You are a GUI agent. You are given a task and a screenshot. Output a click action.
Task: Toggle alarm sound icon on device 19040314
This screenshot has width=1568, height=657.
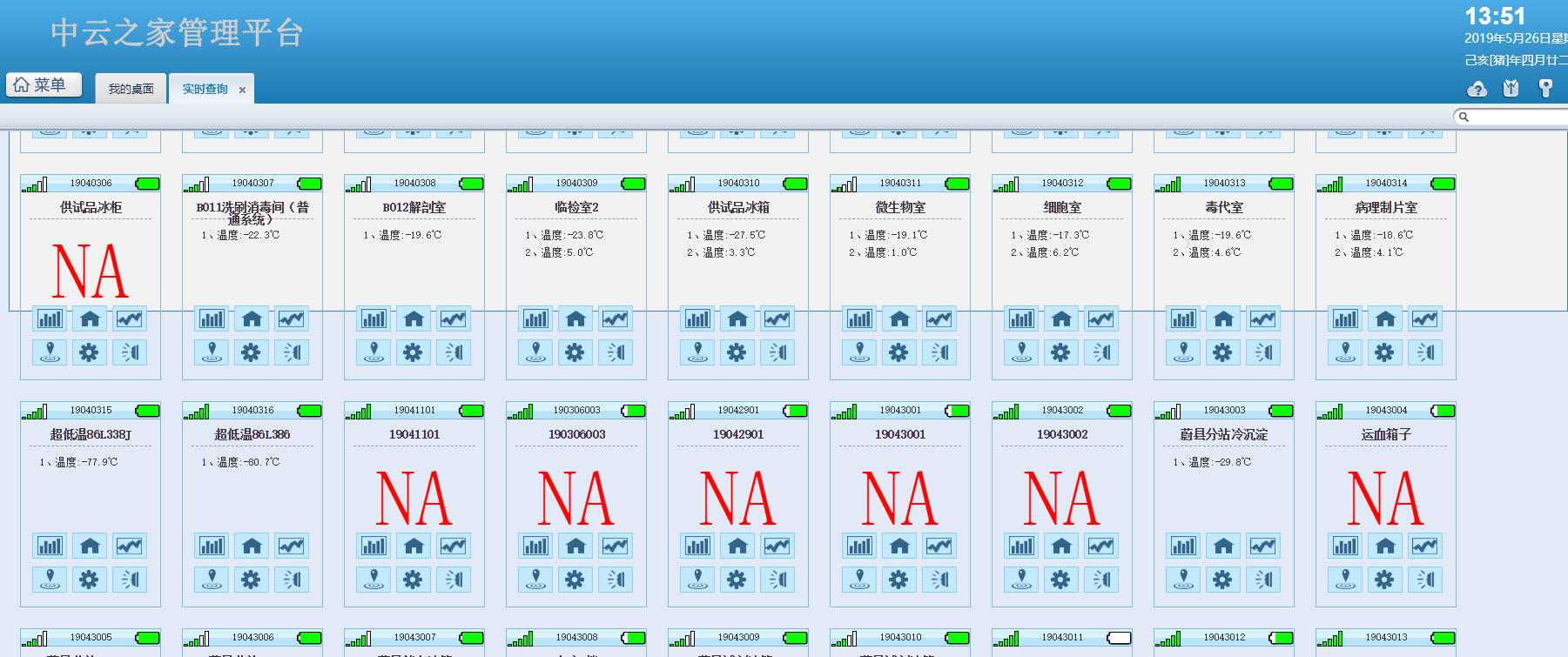tap(1425, 352)
